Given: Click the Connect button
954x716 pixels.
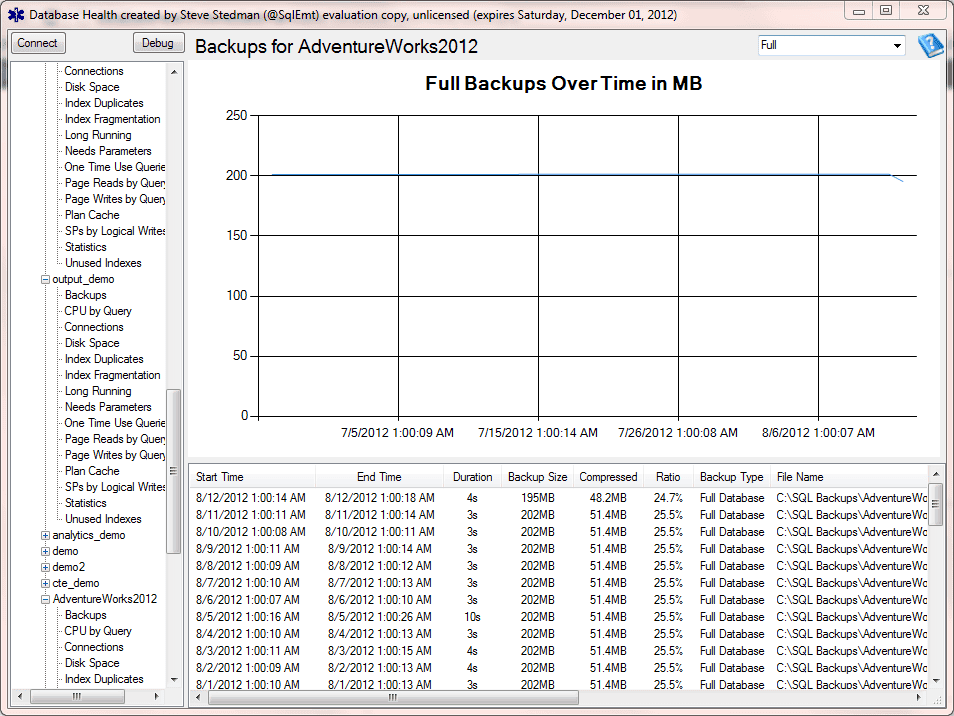Looking at the screenshot, I should 37,43.
